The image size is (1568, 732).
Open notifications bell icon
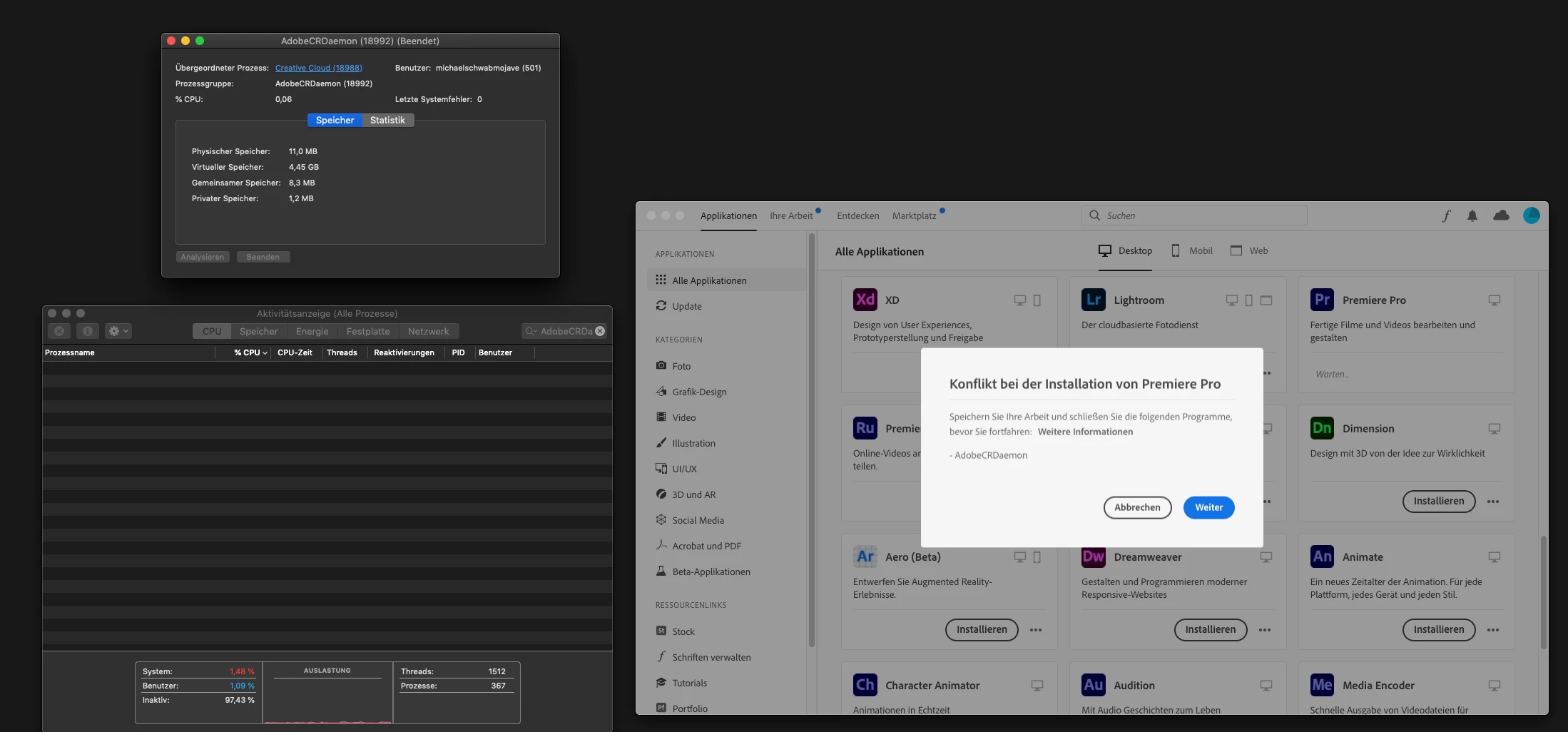(1472, 215)
